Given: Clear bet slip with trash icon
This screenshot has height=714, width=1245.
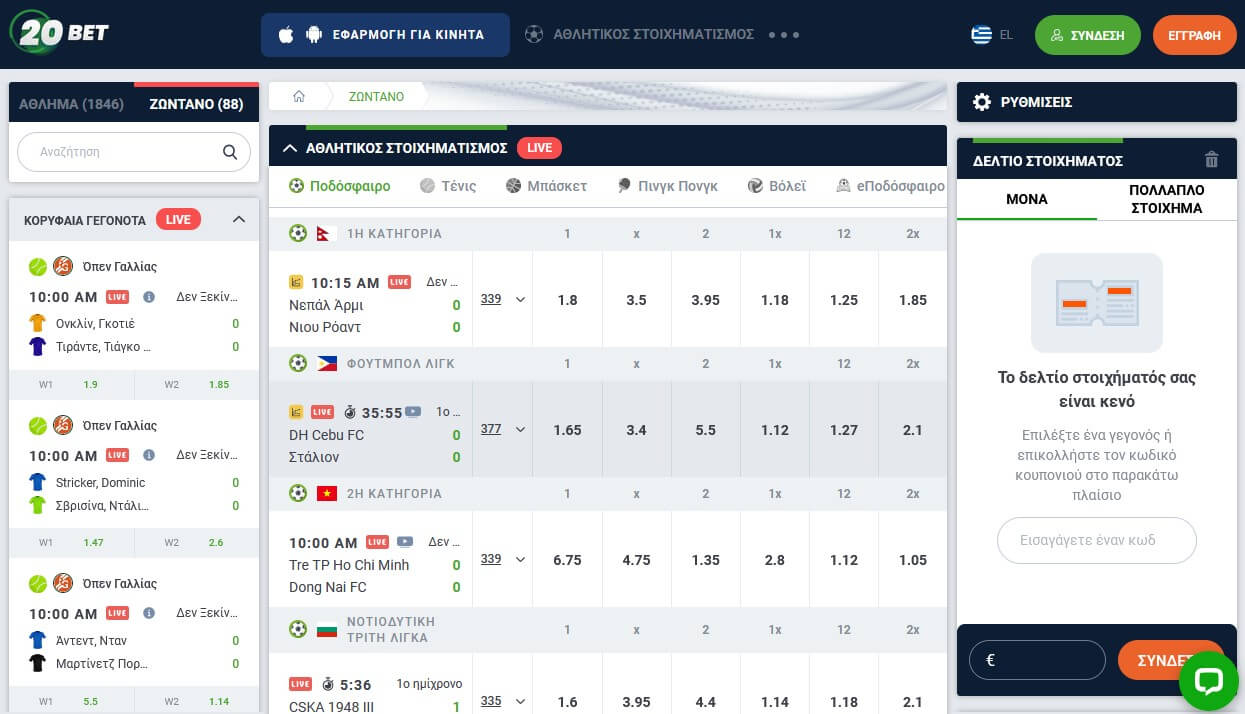Looking at the screenshot, I should pos(1211,160).
